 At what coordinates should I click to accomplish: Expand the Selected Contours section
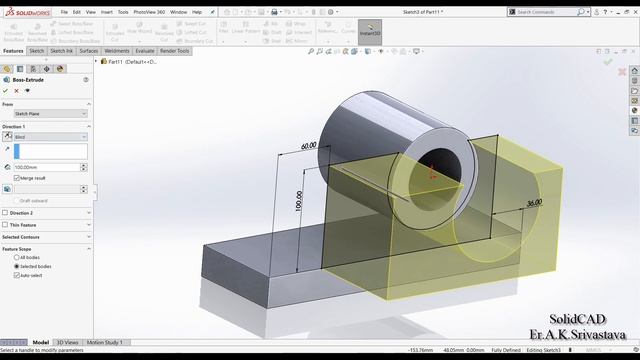pyautogui.click(x=89, y=237)
